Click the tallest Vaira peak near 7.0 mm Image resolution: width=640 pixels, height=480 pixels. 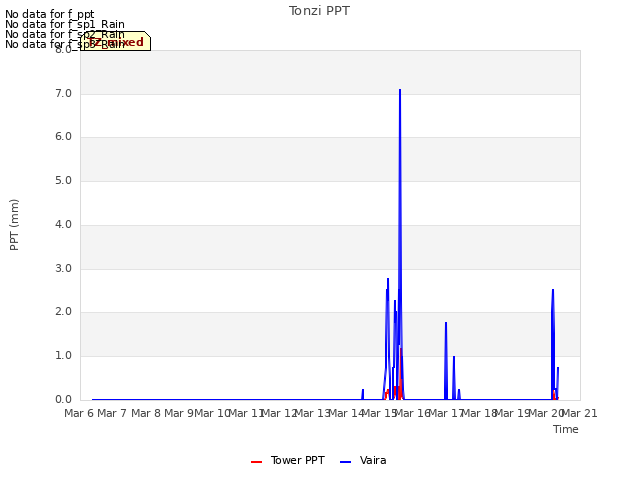click(x=400, y=91)
